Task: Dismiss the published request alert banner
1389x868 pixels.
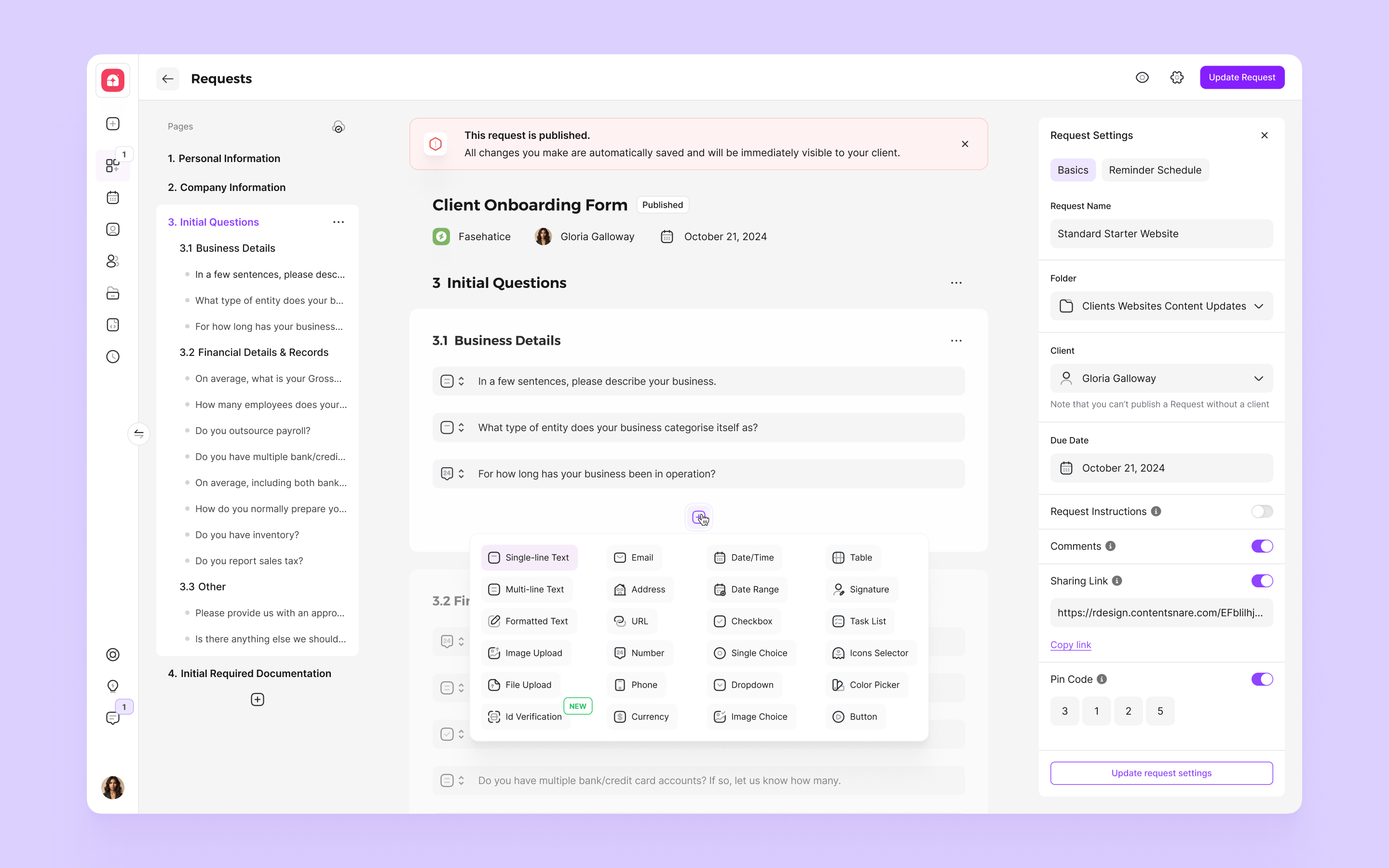Action: 965,144
